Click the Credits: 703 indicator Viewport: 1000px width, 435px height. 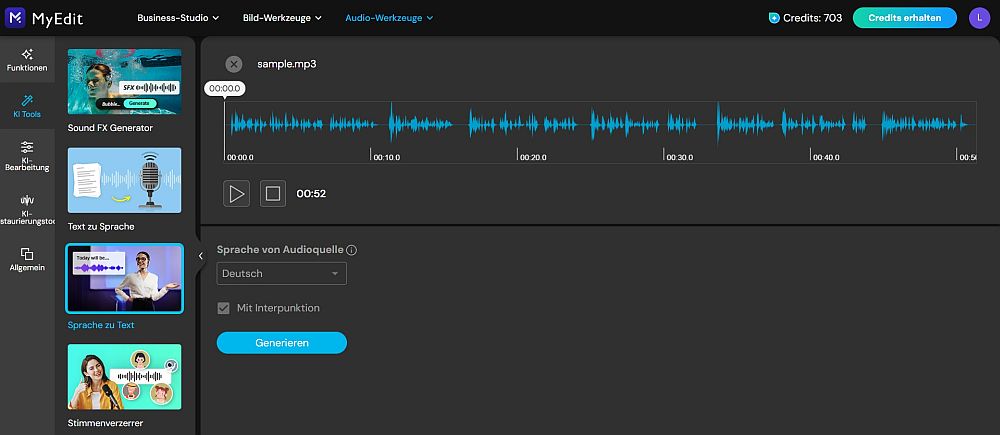[805, 18]
